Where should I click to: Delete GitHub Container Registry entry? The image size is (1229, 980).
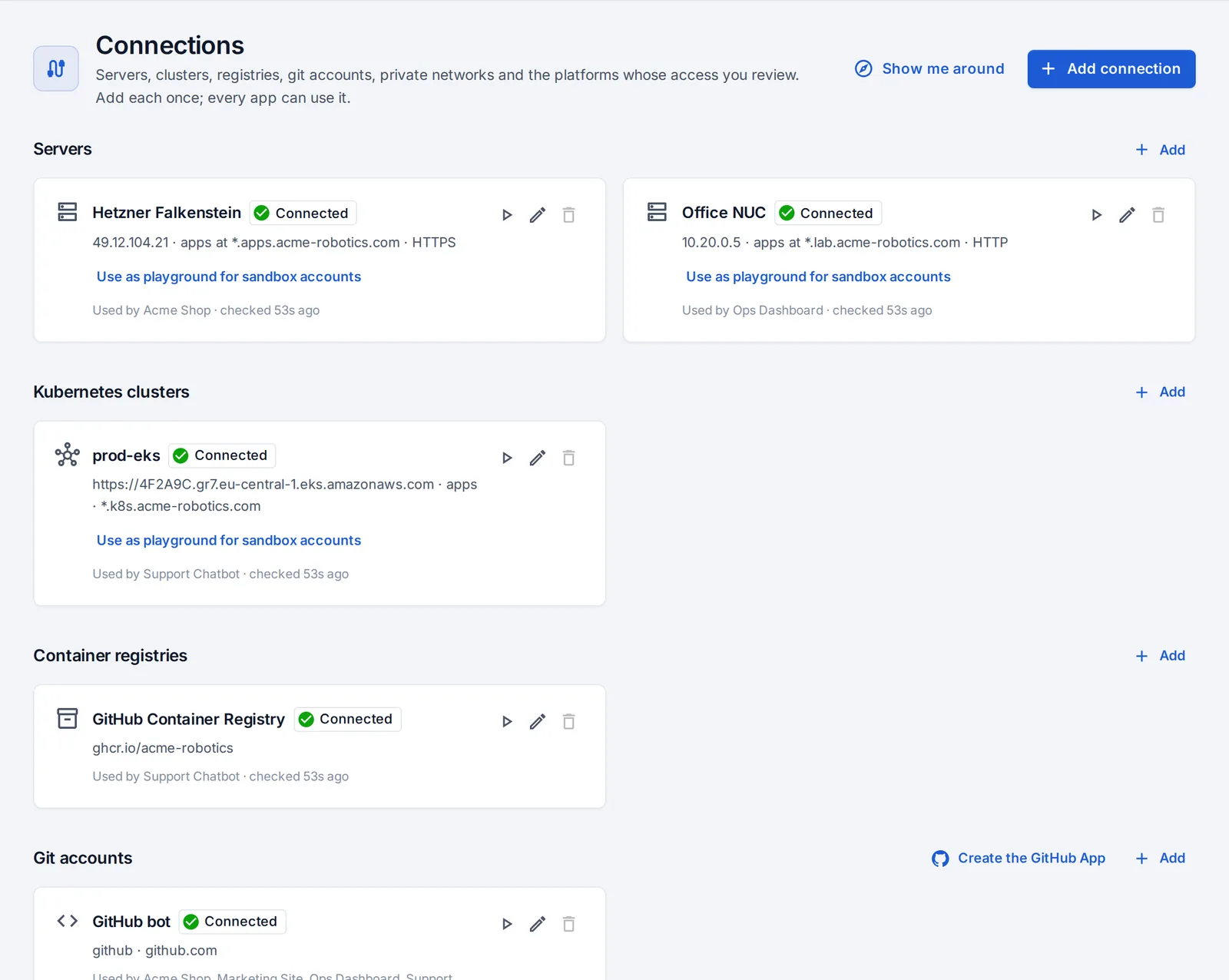coord(568,721)
